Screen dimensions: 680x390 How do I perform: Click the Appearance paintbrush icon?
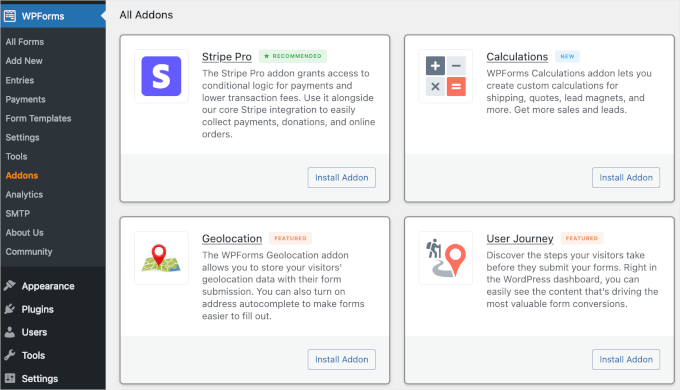click(x=10, y=285)
